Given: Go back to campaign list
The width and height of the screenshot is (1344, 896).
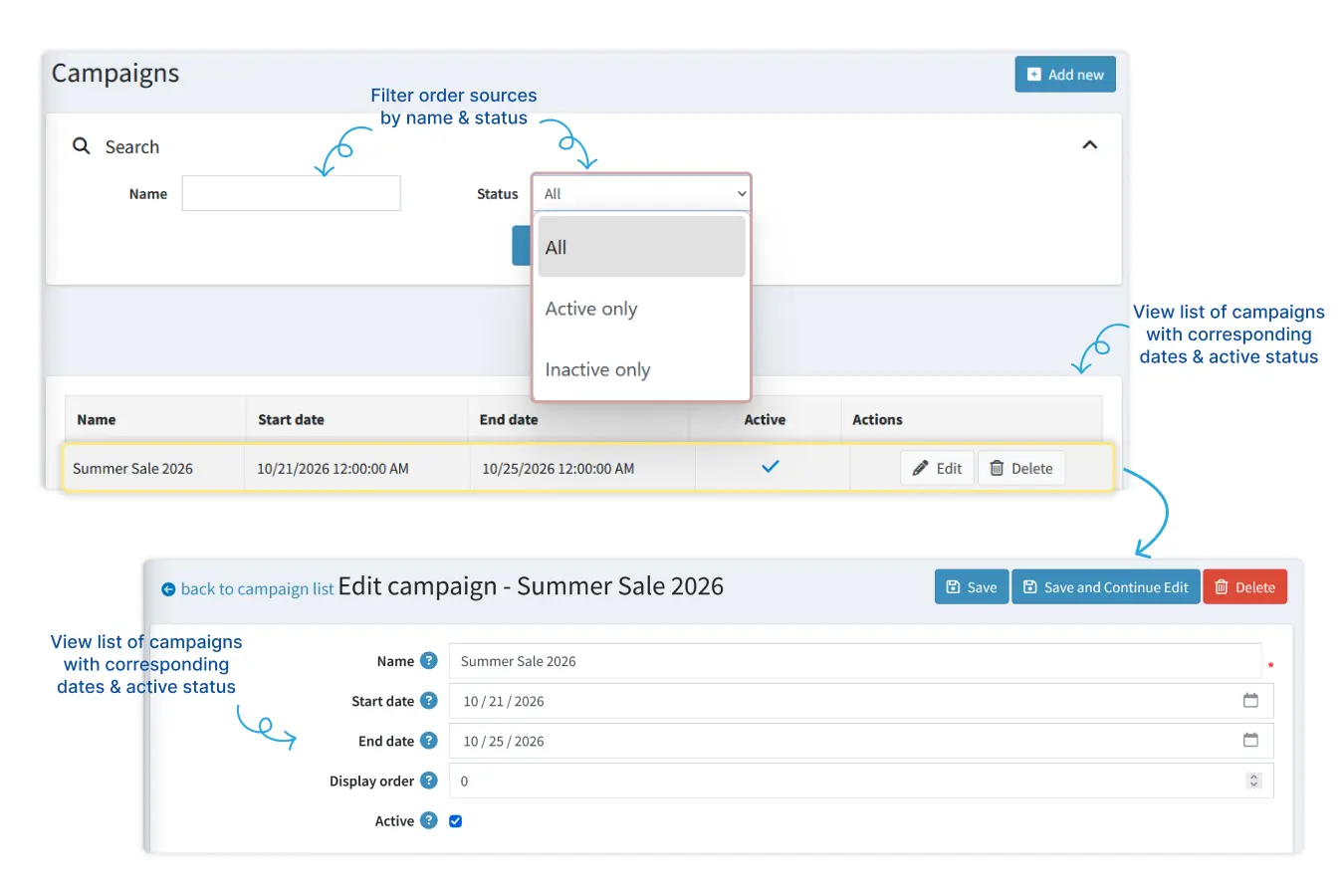Looking at the screenshot, I should click(x=248, y=588).
